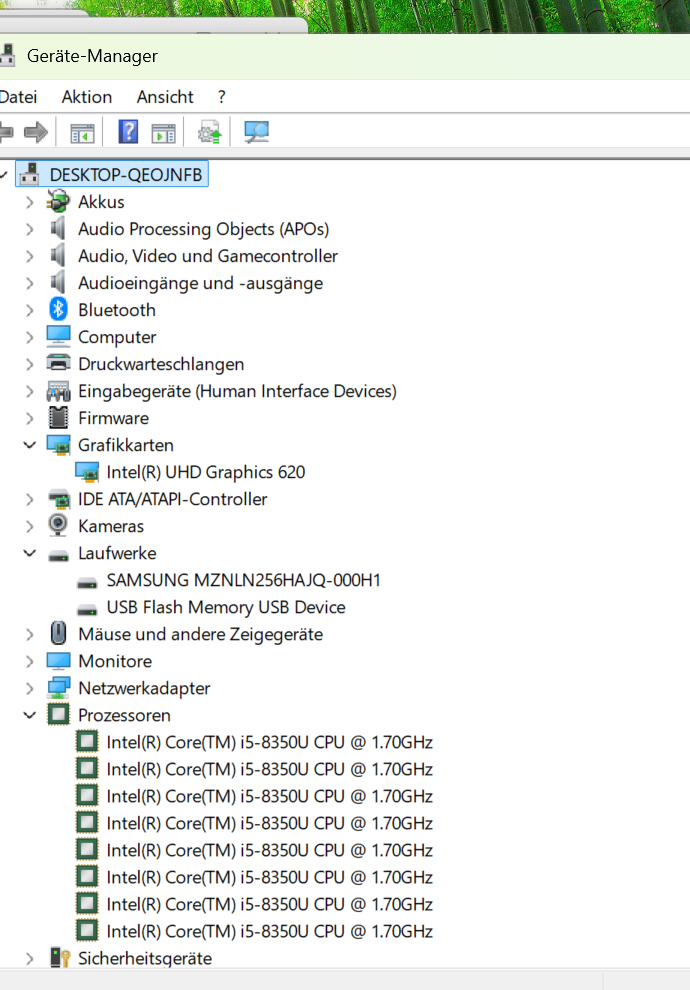The image size is (690, 990).
Task: Expand the Sicherheitsgeräte category
Action: [30, 958]
